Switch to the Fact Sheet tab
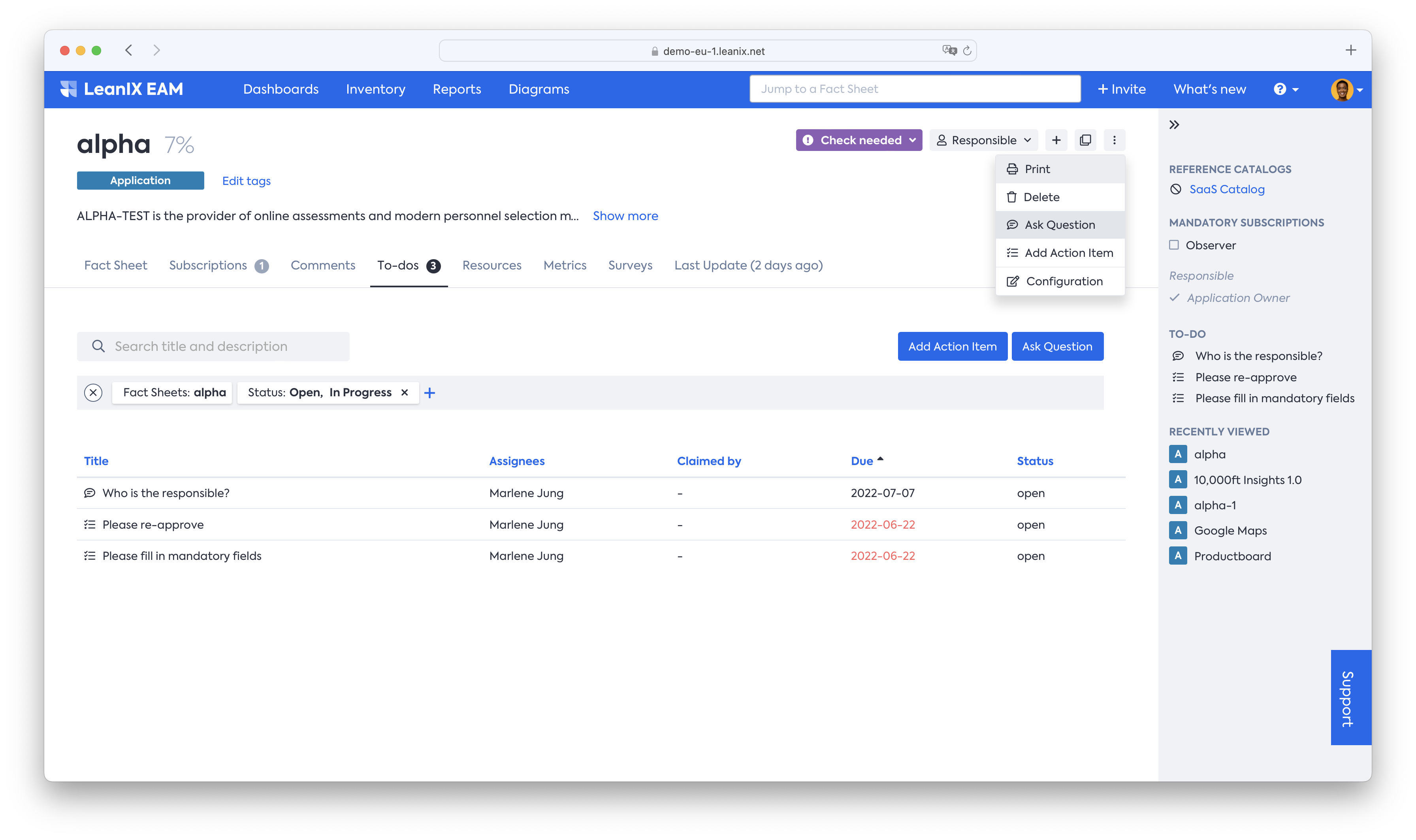Viewport: 1416px width, 840px height. pos(115,265)
